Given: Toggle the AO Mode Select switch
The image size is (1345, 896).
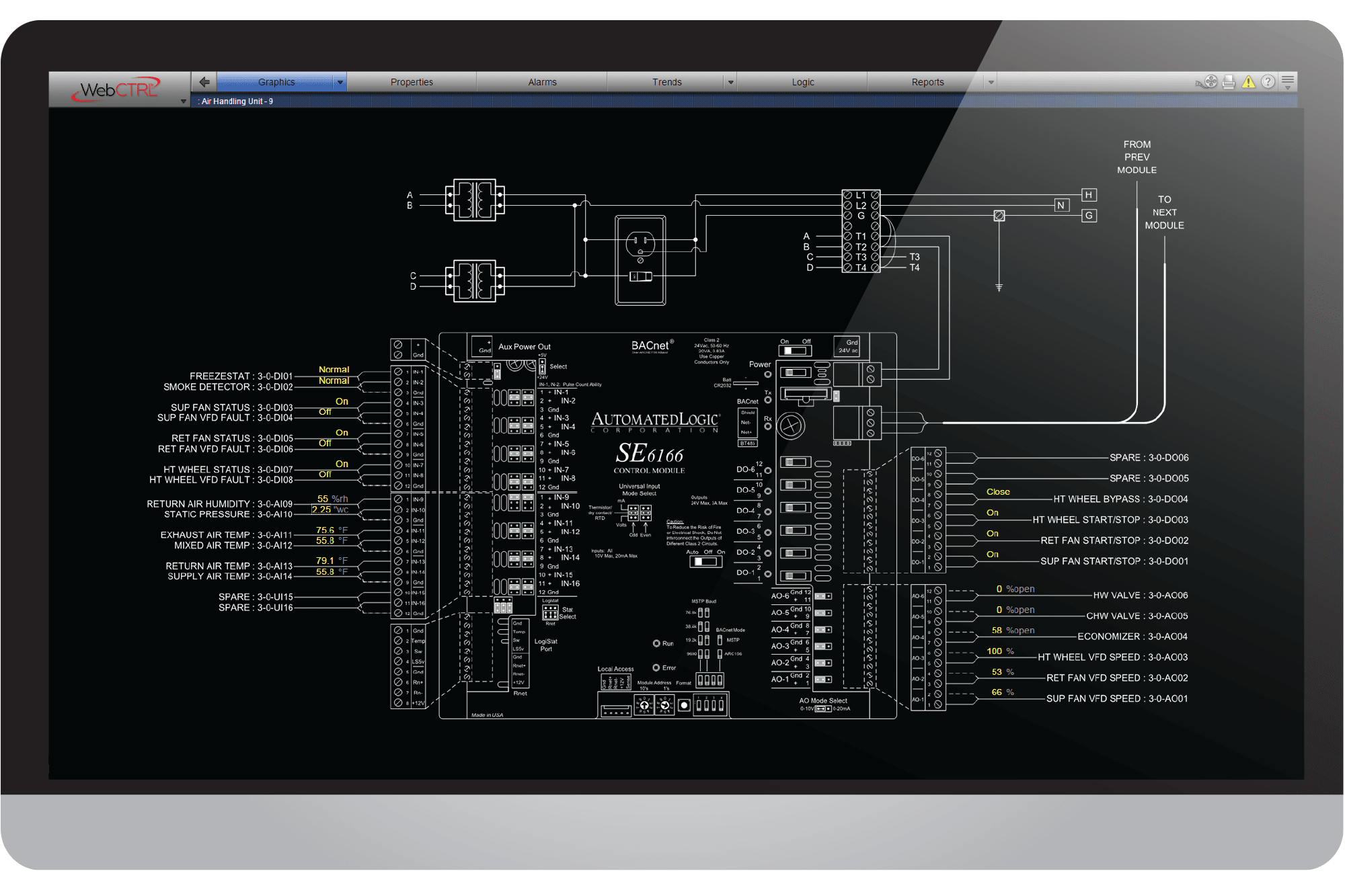Looking at the screenshot, I should tap(823, 708).
